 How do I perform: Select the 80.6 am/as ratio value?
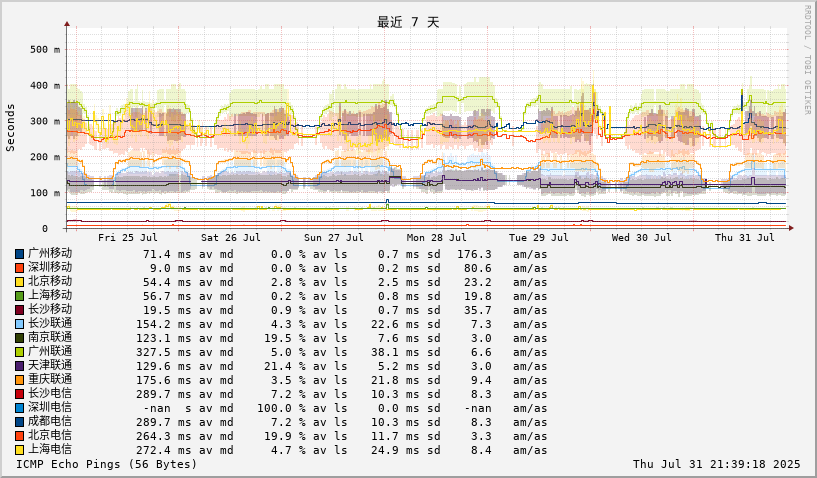click(x=478, y=268)
